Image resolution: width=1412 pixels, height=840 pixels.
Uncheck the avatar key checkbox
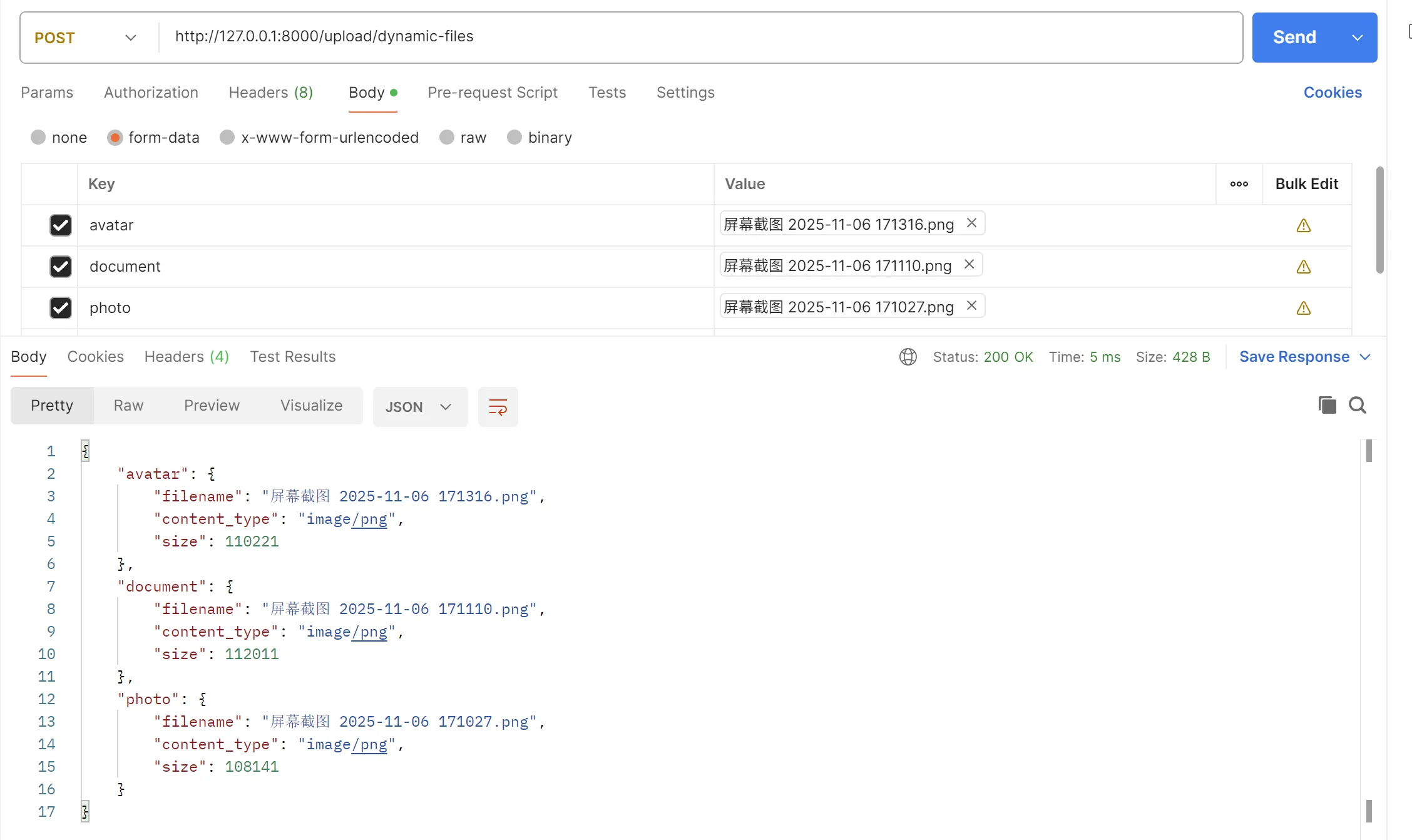pyautogui.click(x=61, y=225)
